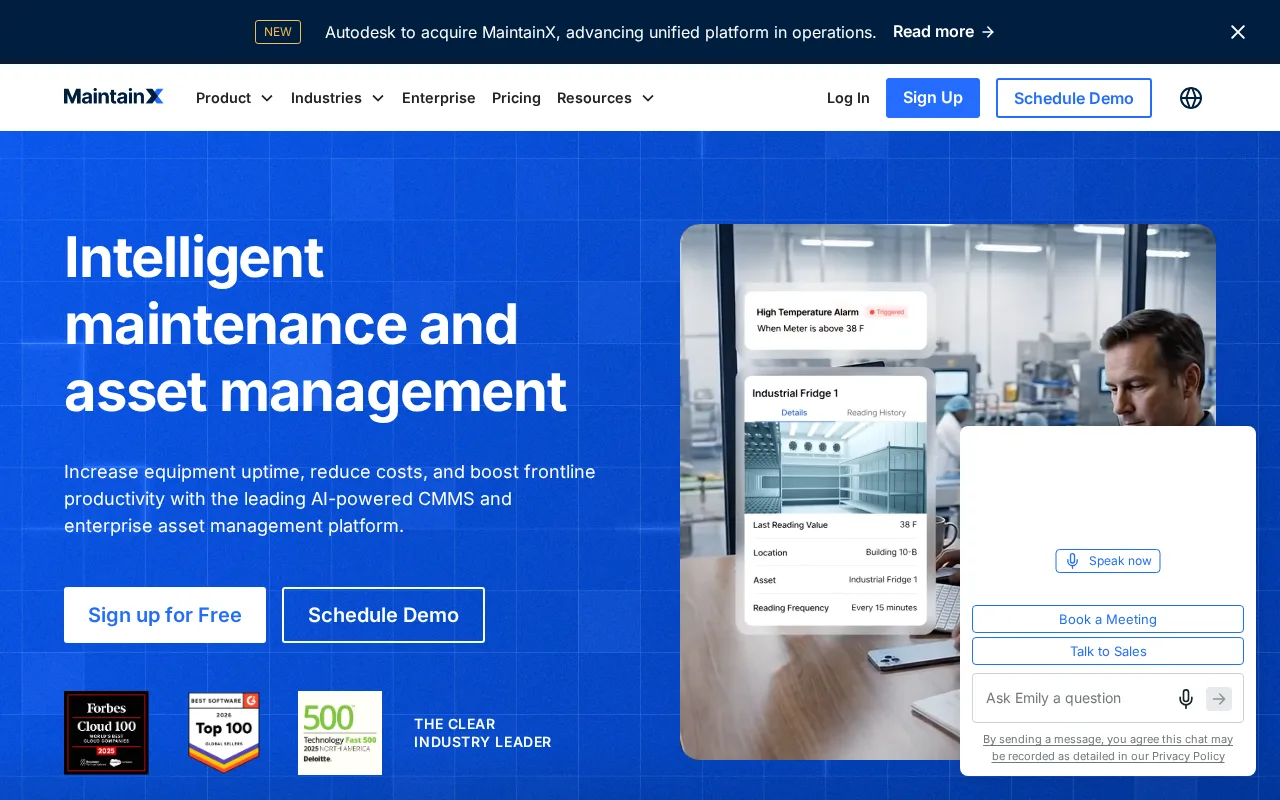This screenshot has height=800, width=1280.
Task: Click Book a Meeting in chat widget
Action: pos(1108,619)
